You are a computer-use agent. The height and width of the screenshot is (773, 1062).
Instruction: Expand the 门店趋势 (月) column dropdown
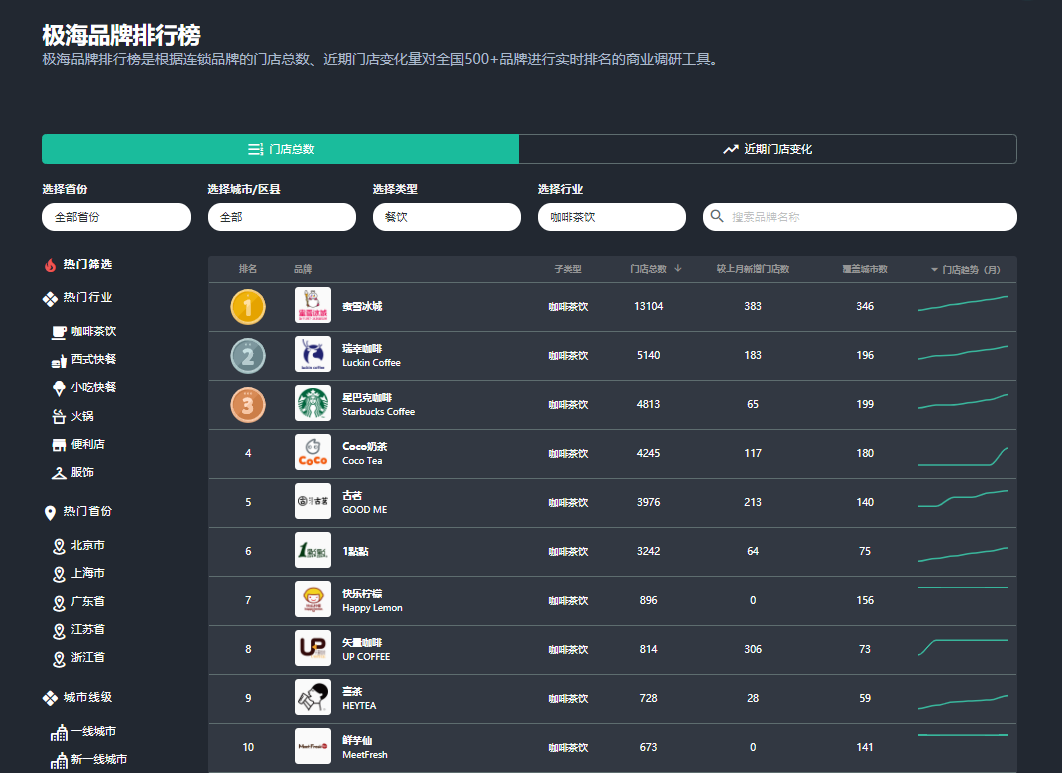935,270
